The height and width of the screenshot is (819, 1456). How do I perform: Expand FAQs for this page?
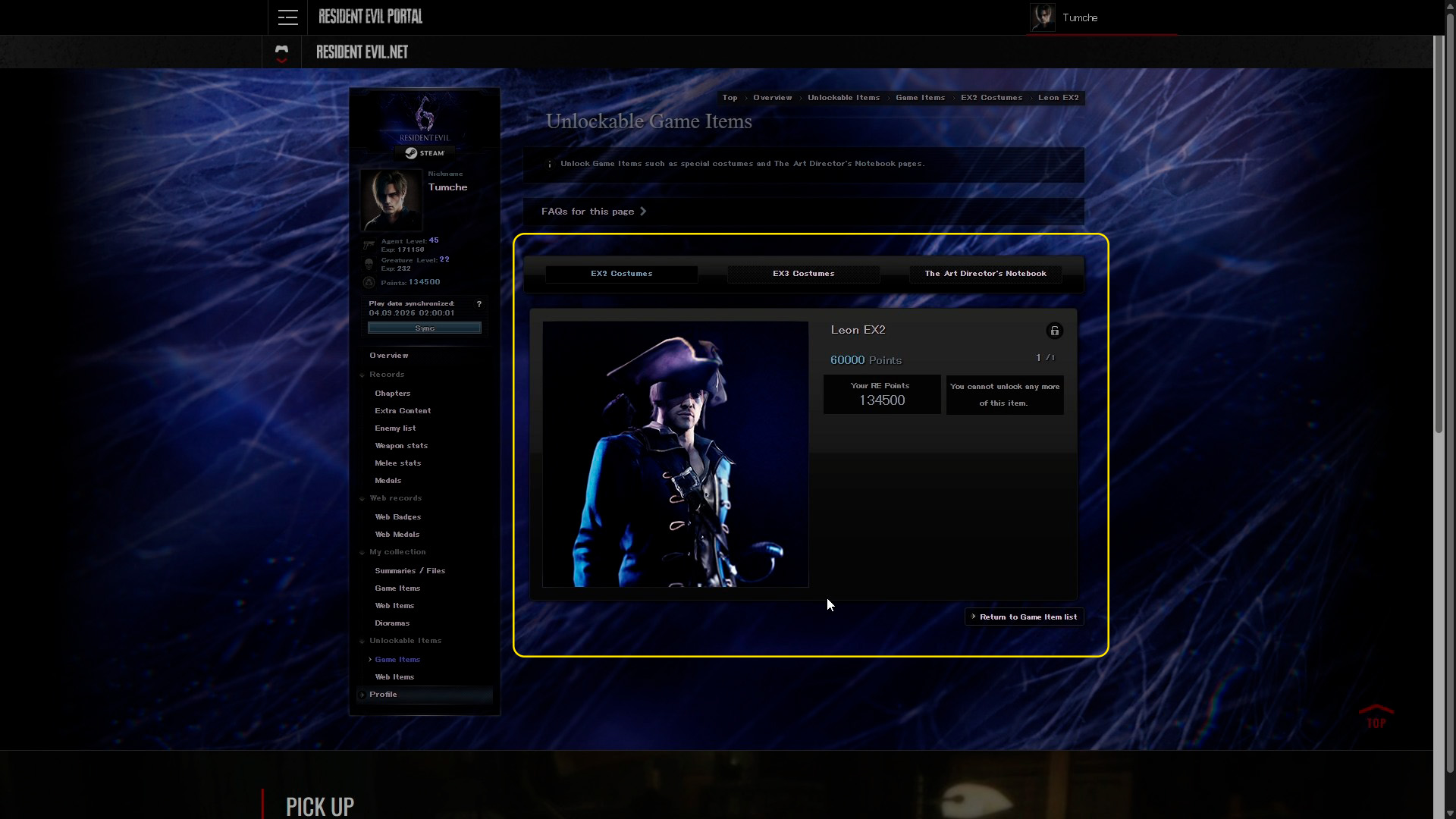pyautogui.click(x=594, y=212)
